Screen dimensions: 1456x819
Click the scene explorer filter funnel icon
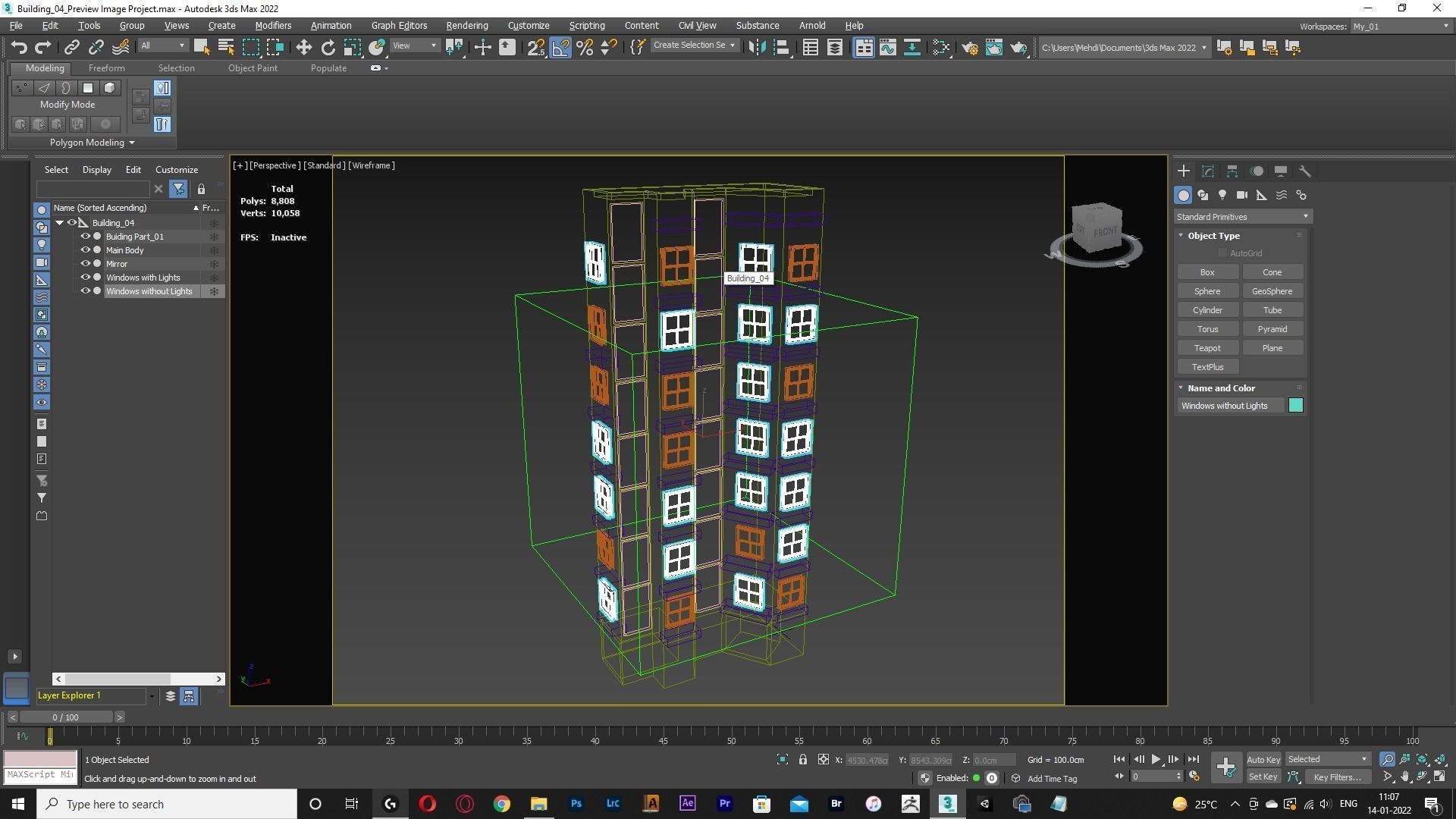(x=178, y=189)
